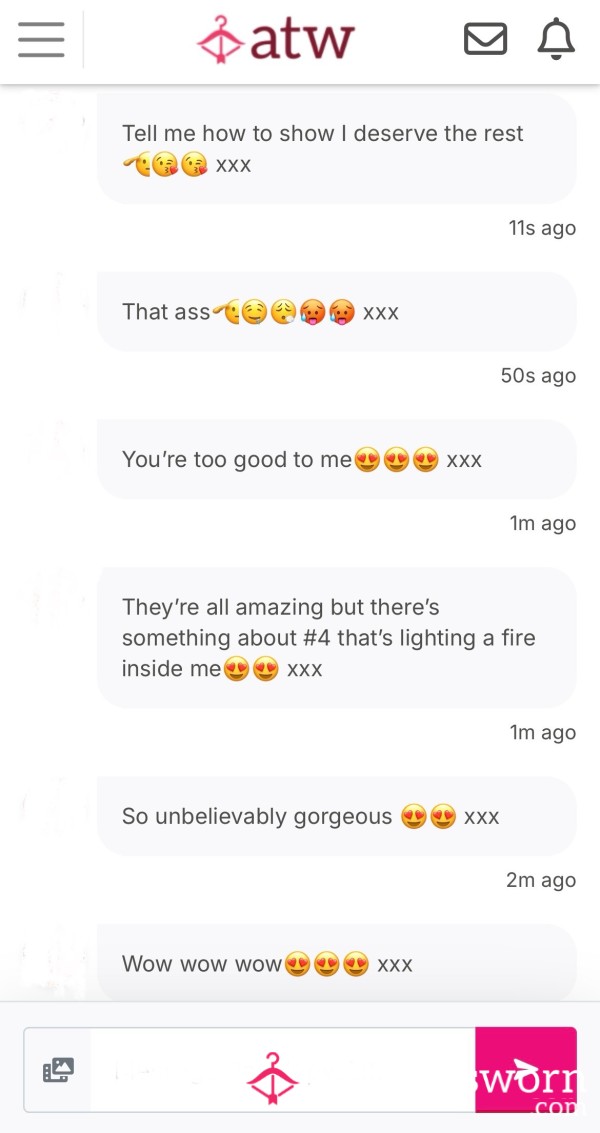Focus the message text input field
600x1133 pixels.
282,1070
